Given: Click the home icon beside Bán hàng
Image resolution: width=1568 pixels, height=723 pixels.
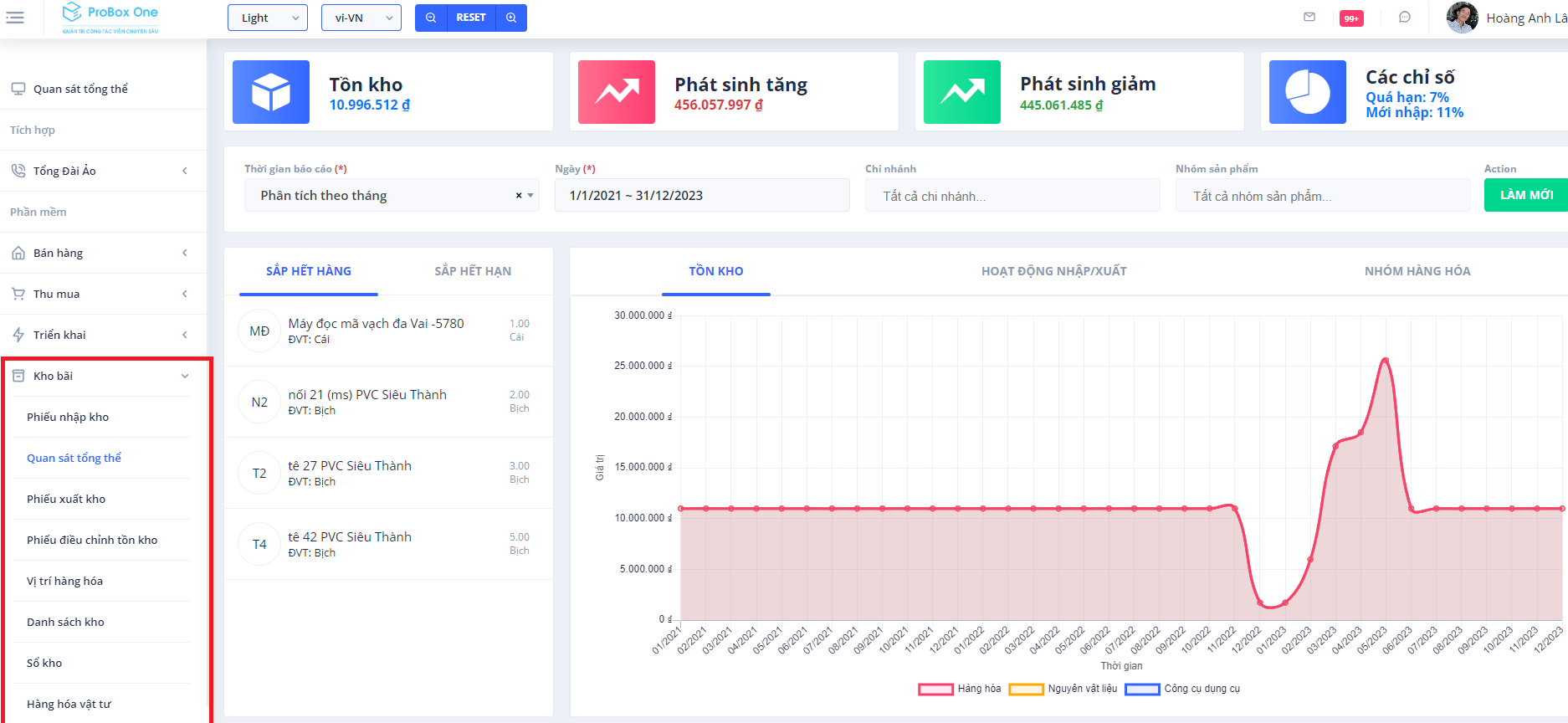Looking at the screenshot, I should pos(18,253).
